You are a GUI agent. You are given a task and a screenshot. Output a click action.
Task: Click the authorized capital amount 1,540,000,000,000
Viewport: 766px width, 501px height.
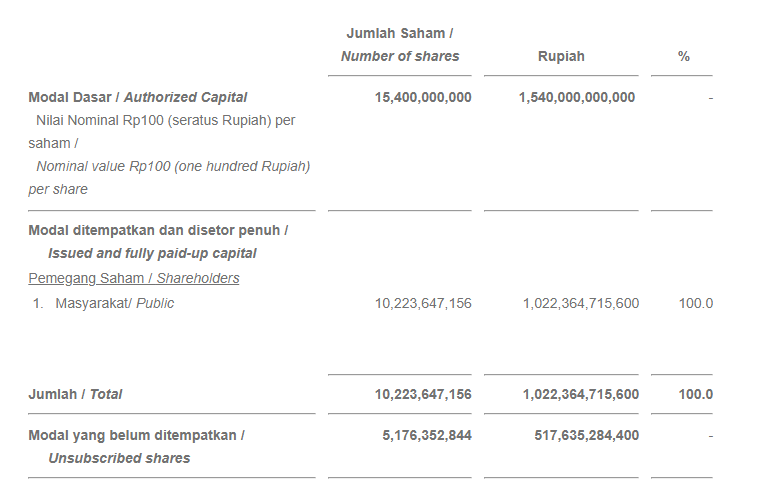pyautogui.click(x=577, y=97)
